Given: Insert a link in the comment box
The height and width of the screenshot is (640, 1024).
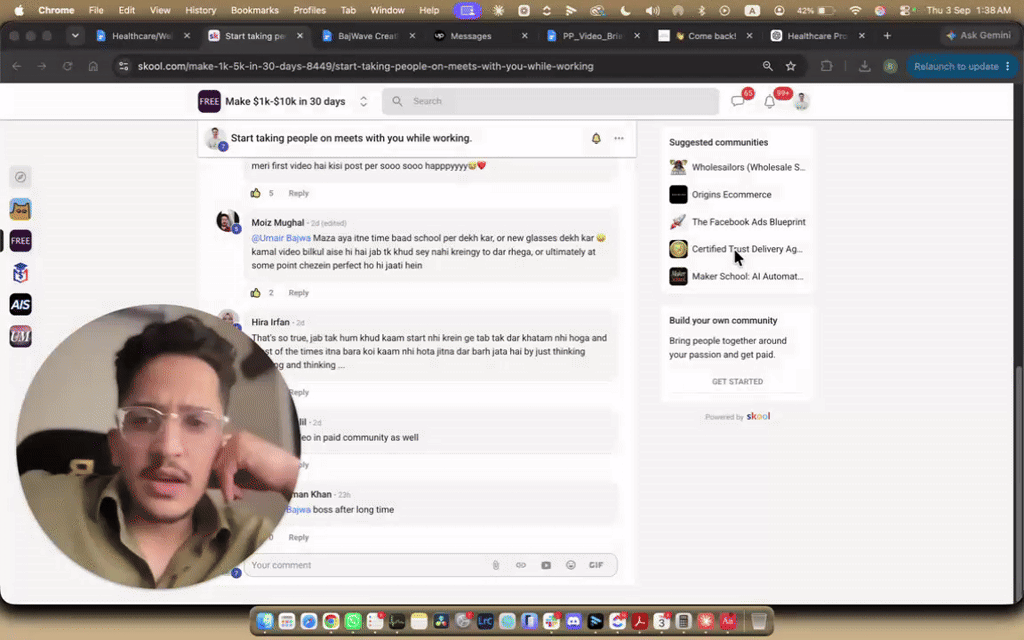Looking at the screenshot, I should click(x=520, y=565).
